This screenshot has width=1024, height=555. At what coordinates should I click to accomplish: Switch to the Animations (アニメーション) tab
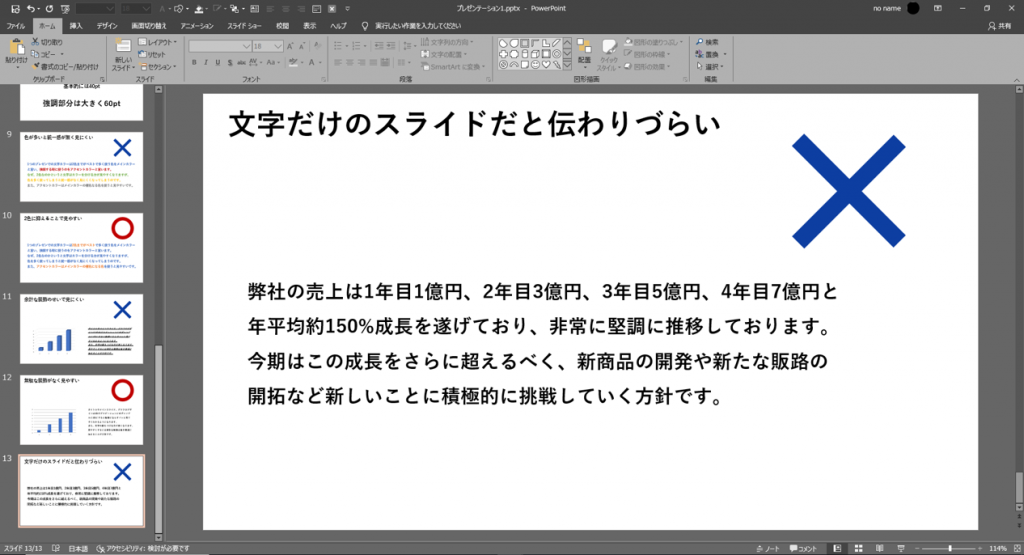click(x=197, y=26)
